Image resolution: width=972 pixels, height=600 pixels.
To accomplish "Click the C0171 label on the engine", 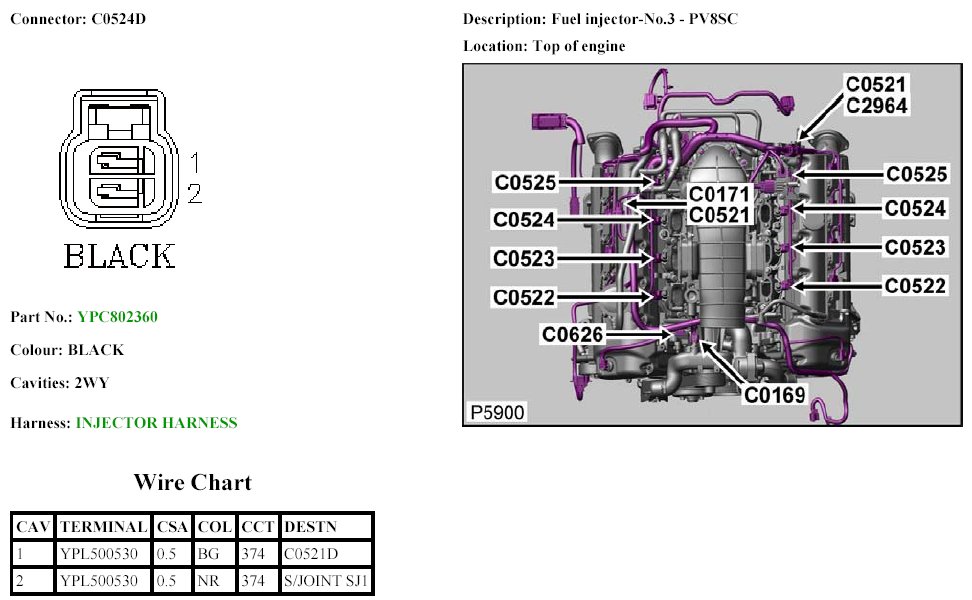I will point(720,194).
